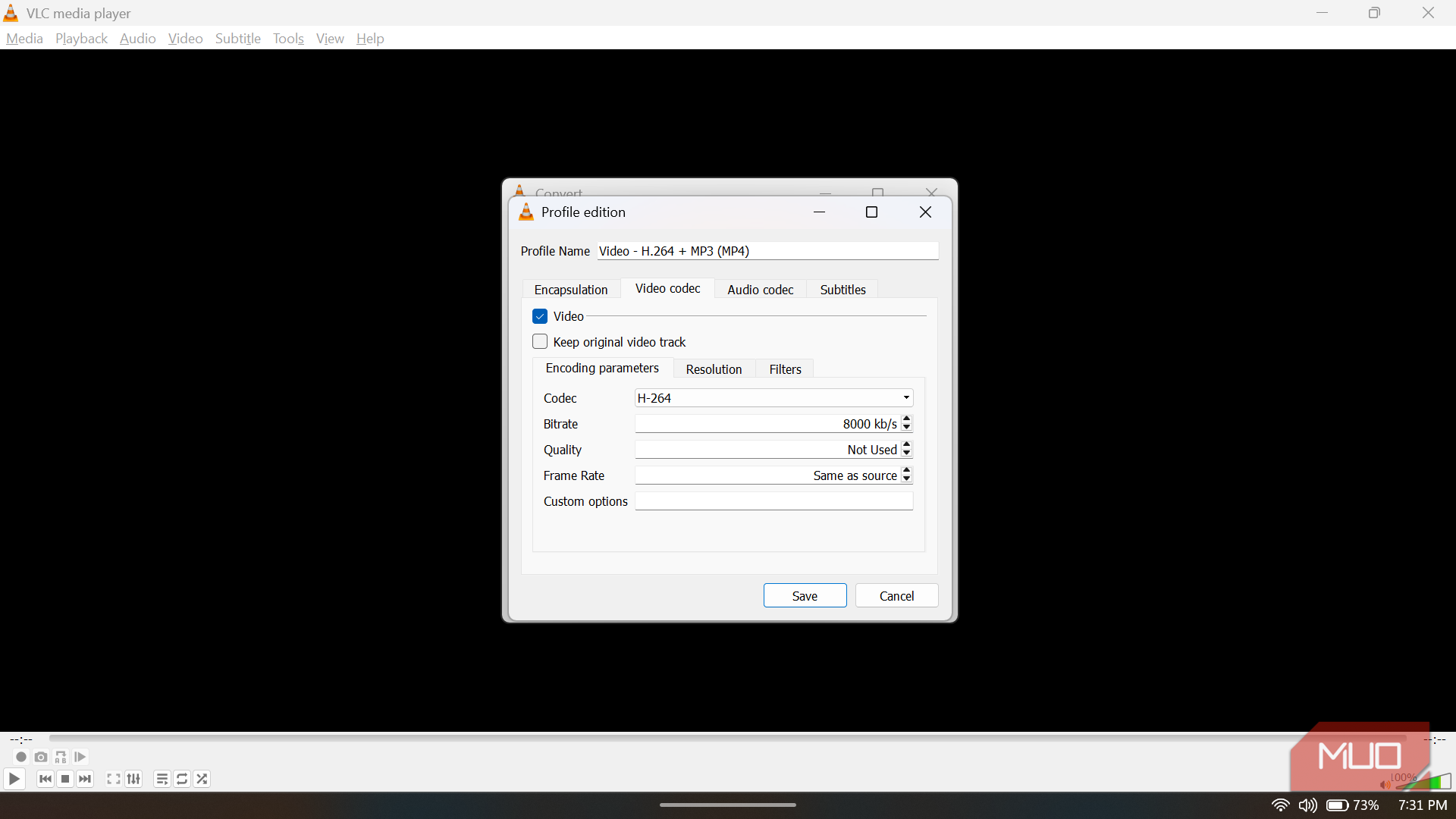Go to previous media in playlist
Viewport: 1456px width, 819px height.
tap(45, 779)
